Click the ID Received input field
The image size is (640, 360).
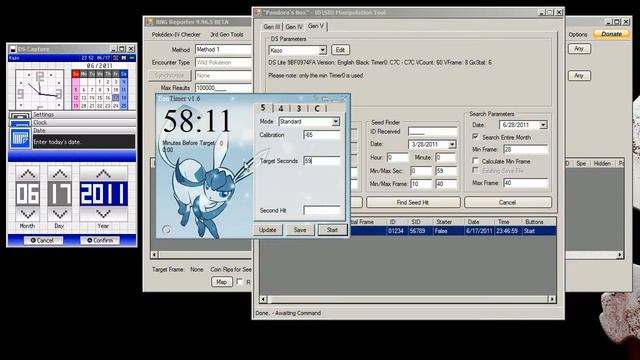coord(432,131)
